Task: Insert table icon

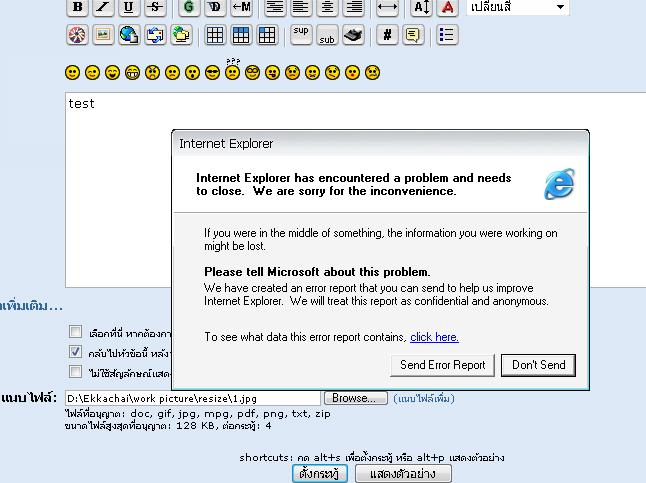Action: tap(215, 35)
